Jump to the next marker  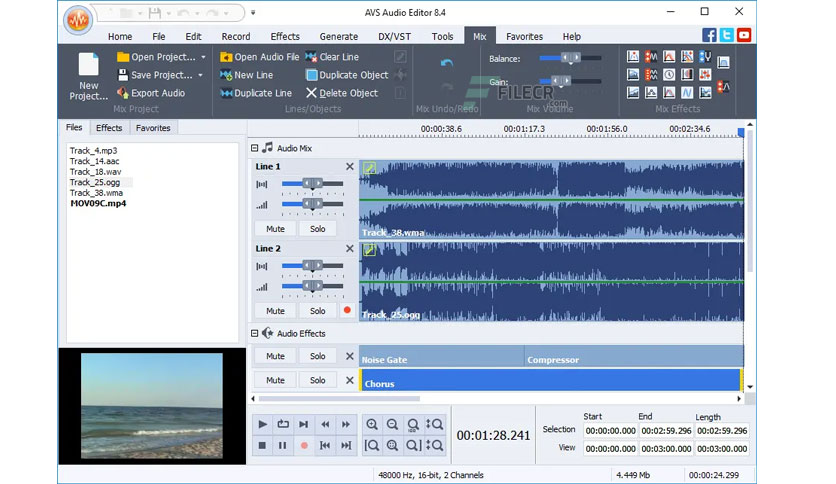point(346,445)
